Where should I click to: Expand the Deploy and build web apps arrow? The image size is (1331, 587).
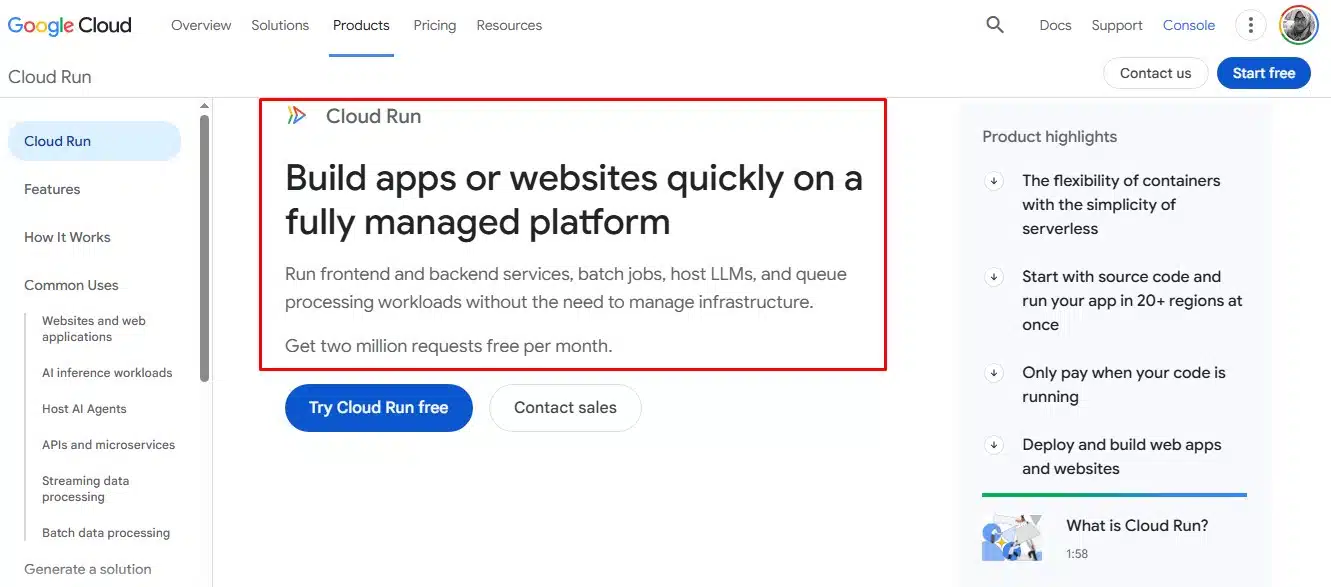tap(994, 445)
